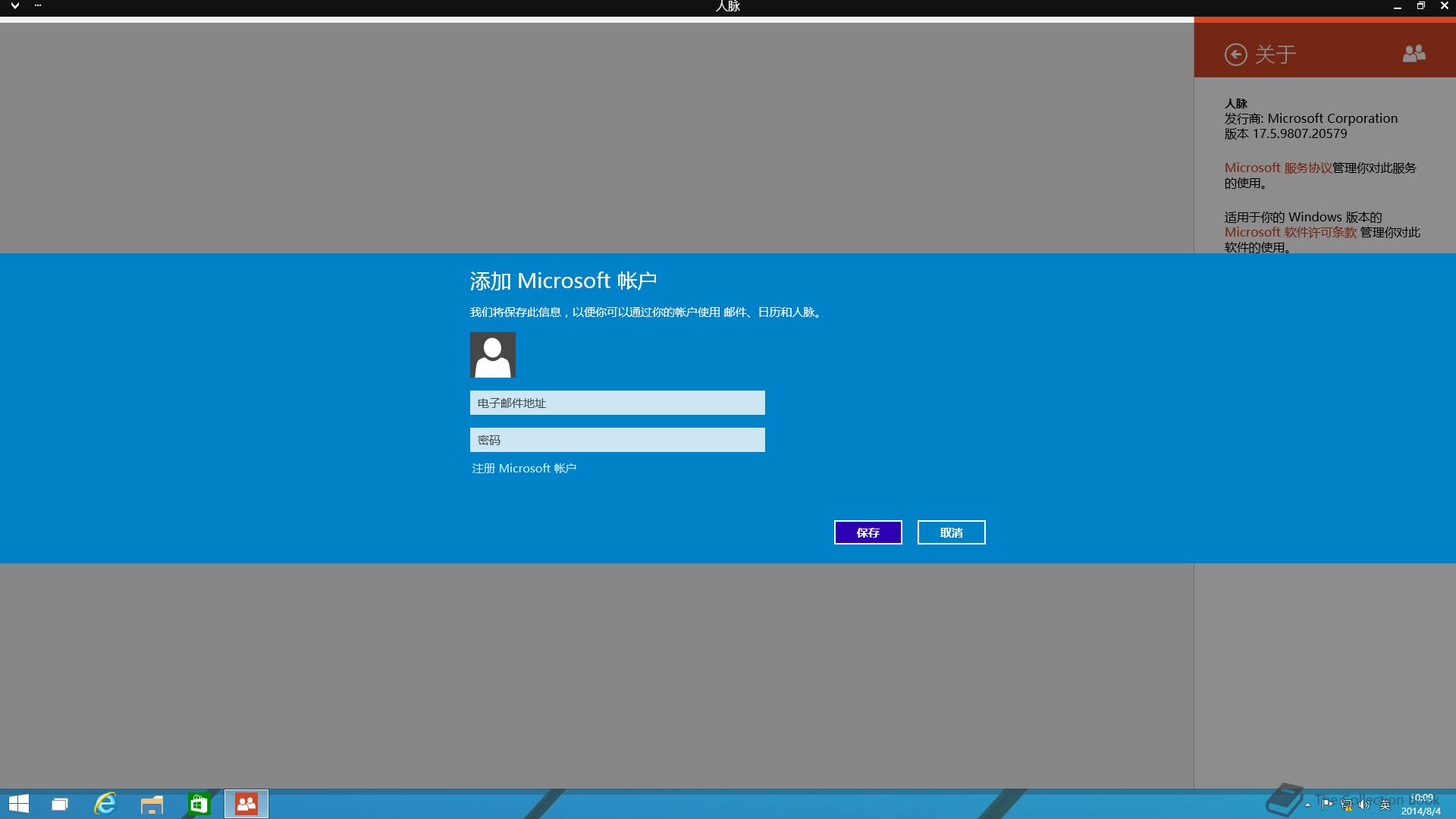Open File Explorer from the taskbar
Viewport: 1456px width, 819px height.
pyautogui.click(x=152, y=804)
